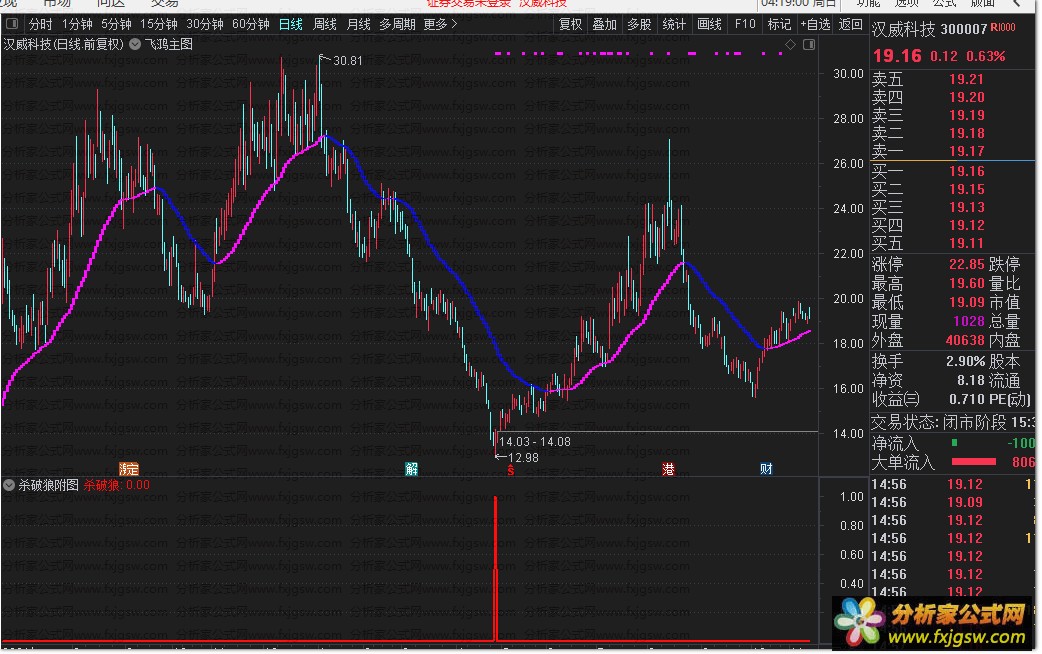Expand the 更多 periods menu
The image size is (1042, 654).
(440, 25)
